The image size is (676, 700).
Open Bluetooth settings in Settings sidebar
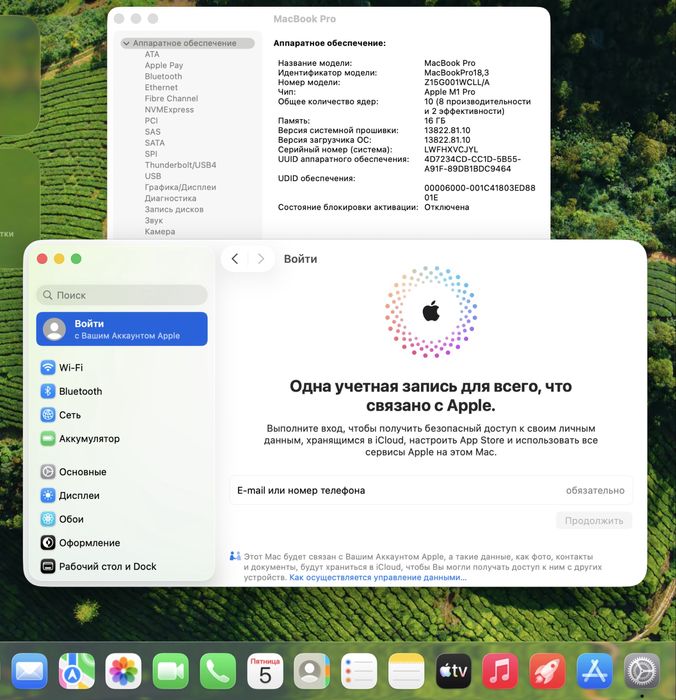[x=121, y=391]
